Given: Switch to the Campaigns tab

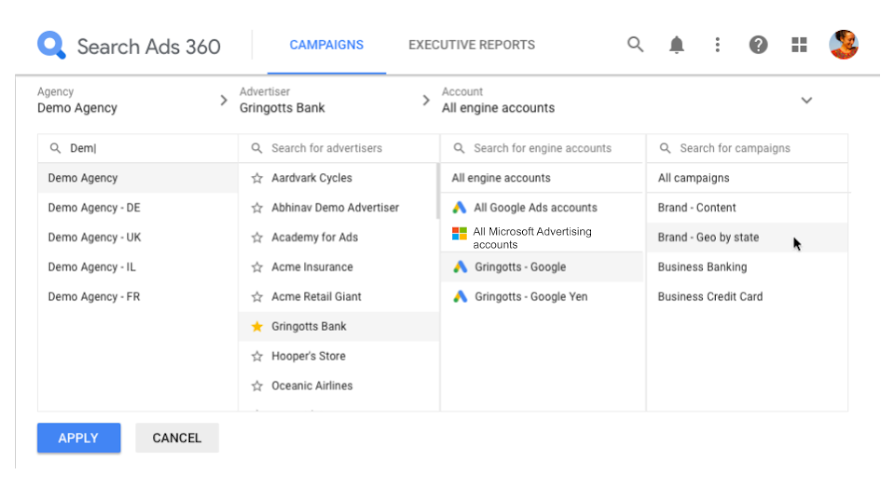Looking at the screenshot, I should (326, 45).
